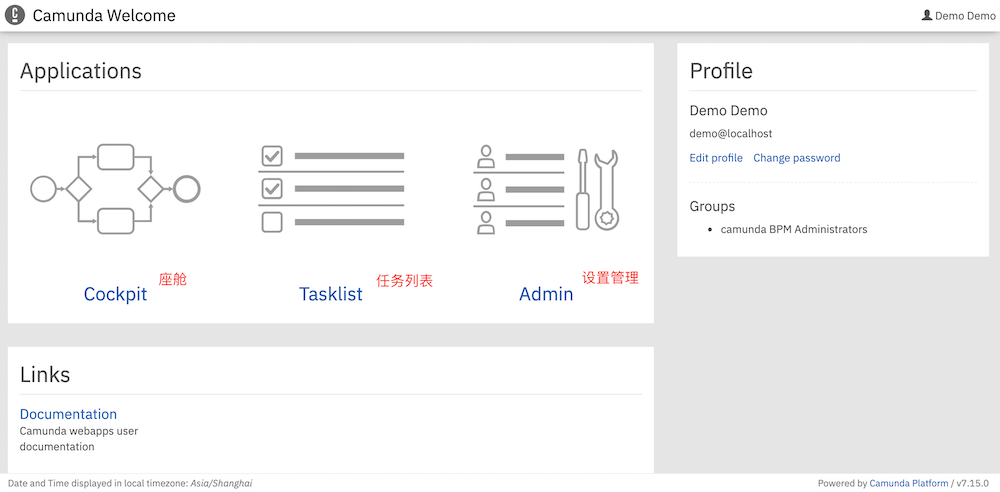Click the Camunda Welcome header title
This screenshot has width=1000, height=492.
pyautogui.click(x=104, y=15)
